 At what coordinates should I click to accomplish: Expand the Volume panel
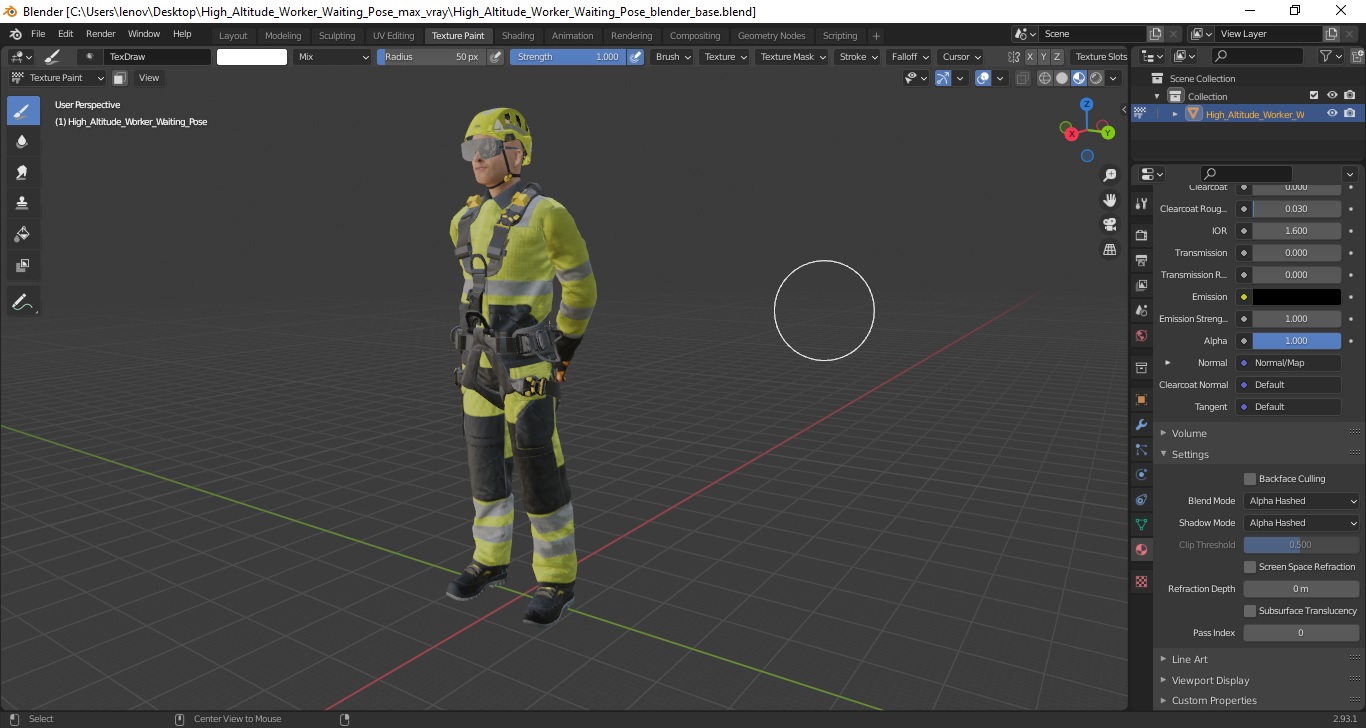tap(1189, 433)
